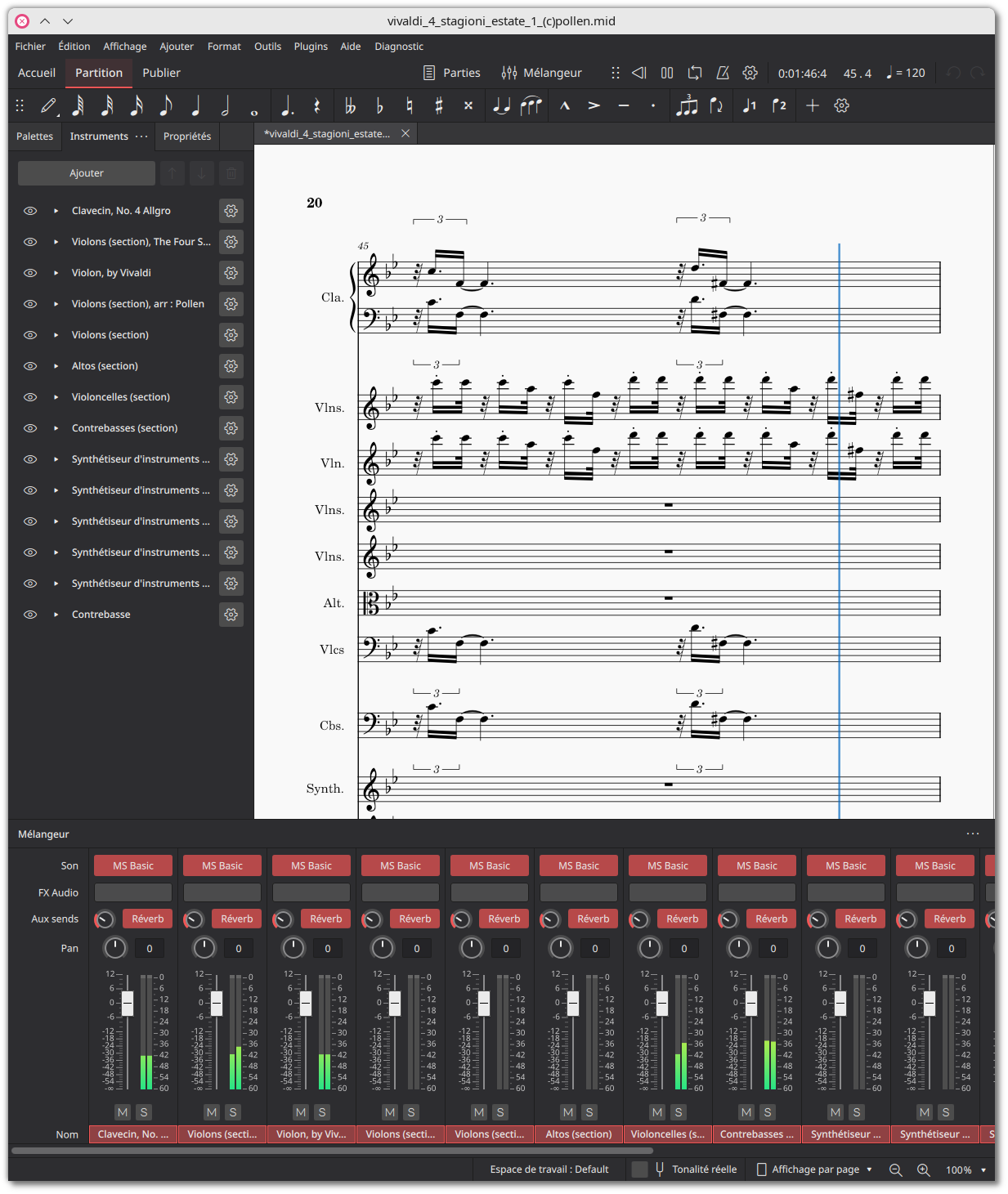Open the Fichier menu
Viewport: 1008px width, 1194px height.
pos(30,47)
